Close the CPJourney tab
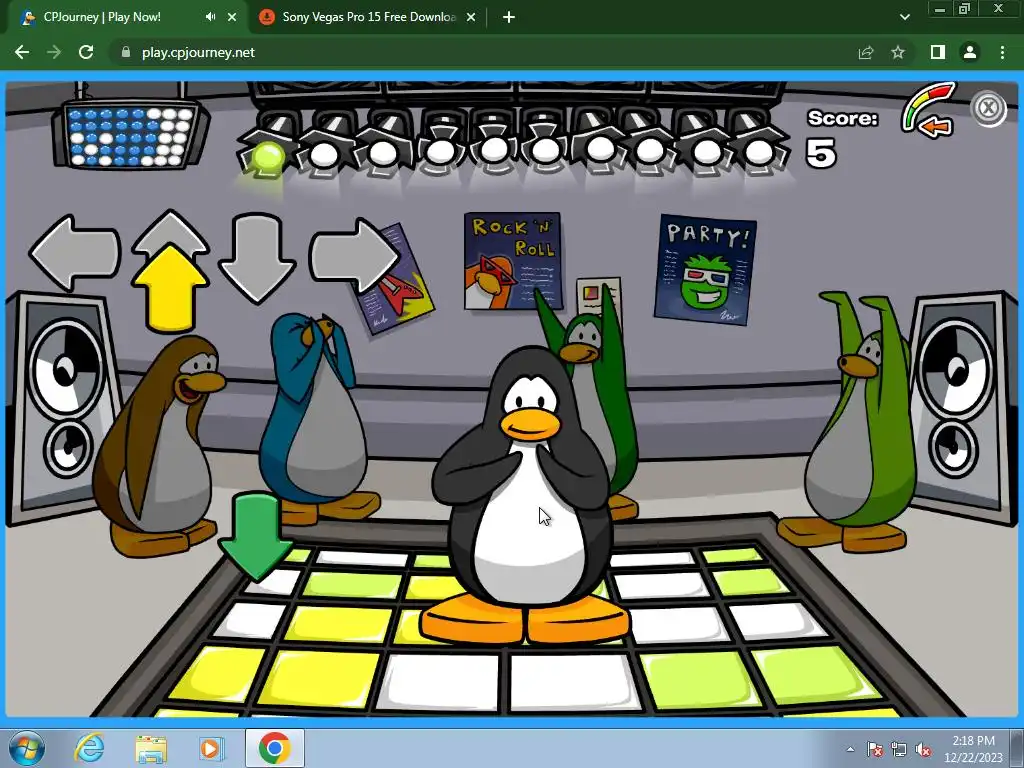Image resolution: width=1024 pixels, height=768 pixels. (232, 17)
